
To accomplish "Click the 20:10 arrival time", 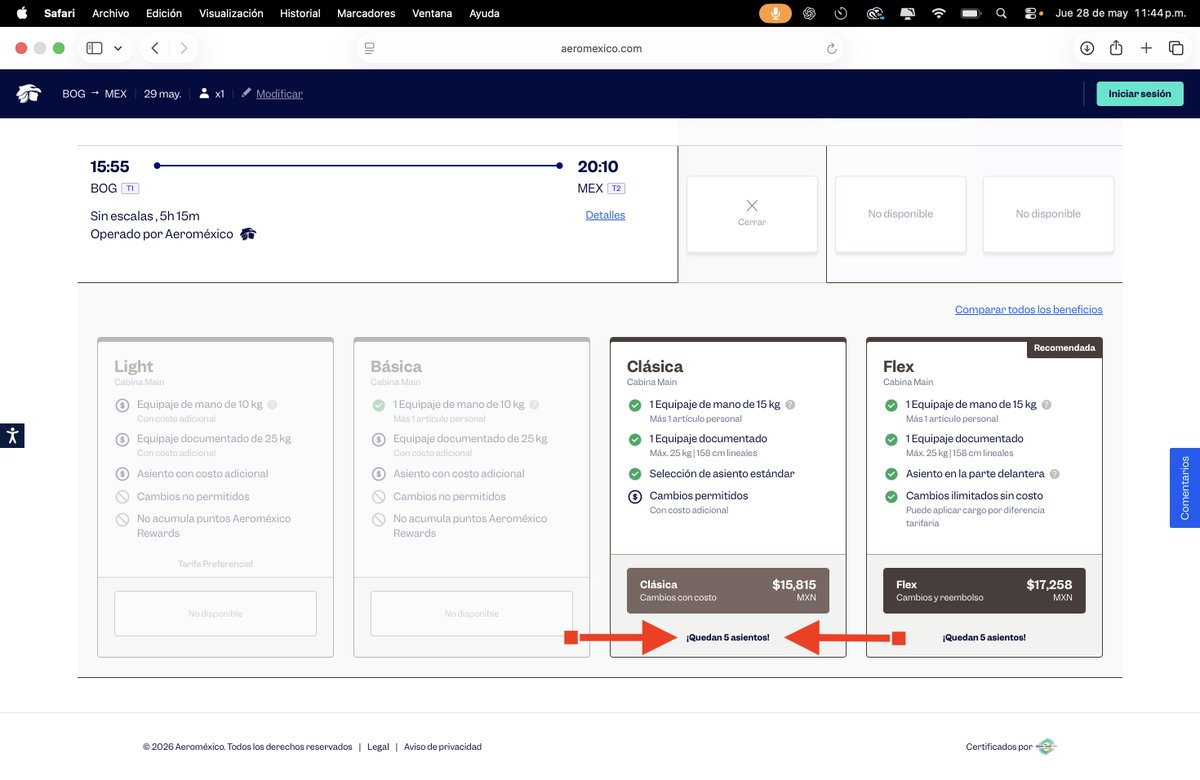I will click(x=598, y=167).
